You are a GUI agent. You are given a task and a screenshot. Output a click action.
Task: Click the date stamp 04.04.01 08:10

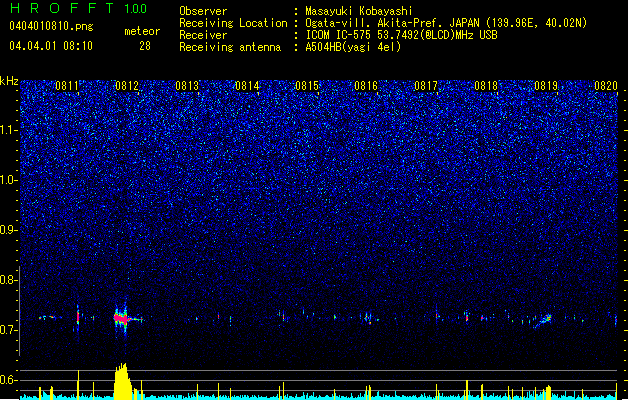[51, 46]
